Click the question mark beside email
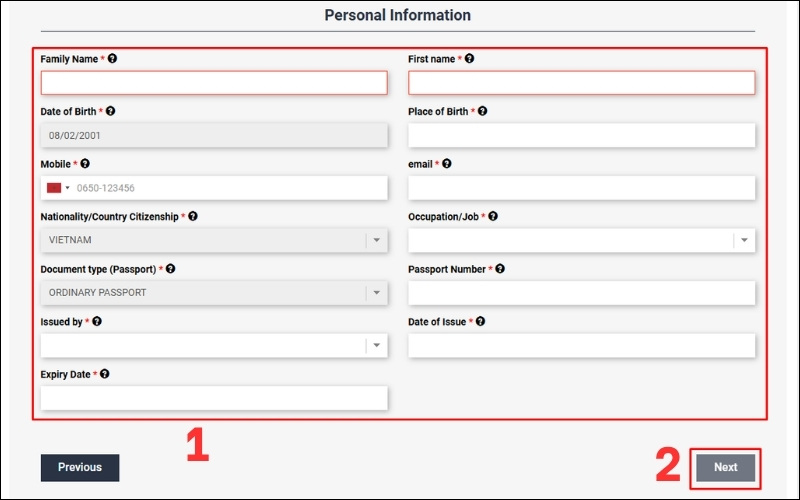The height and width of the screenshot is (500, 800). tap(447, 164)
